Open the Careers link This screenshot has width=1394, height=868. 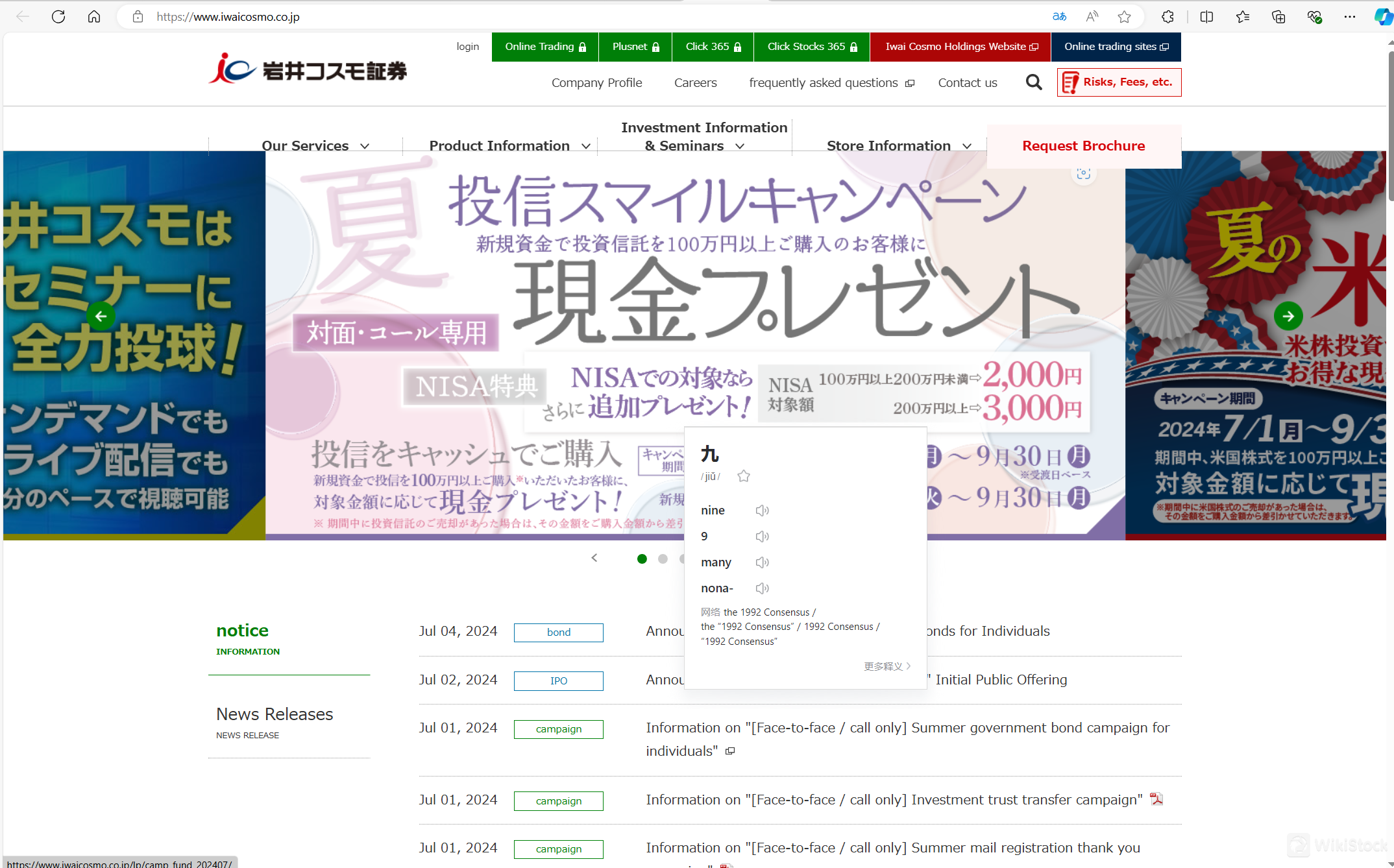click(695, 82)
